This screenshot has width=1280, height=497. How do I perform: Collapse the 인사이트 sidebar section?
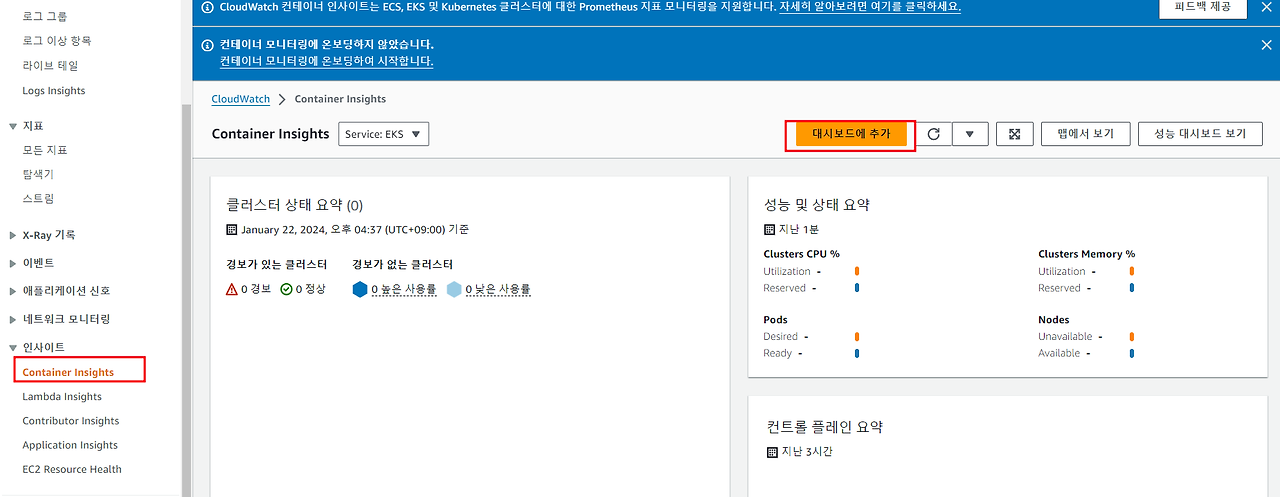(x=13, y=347)
